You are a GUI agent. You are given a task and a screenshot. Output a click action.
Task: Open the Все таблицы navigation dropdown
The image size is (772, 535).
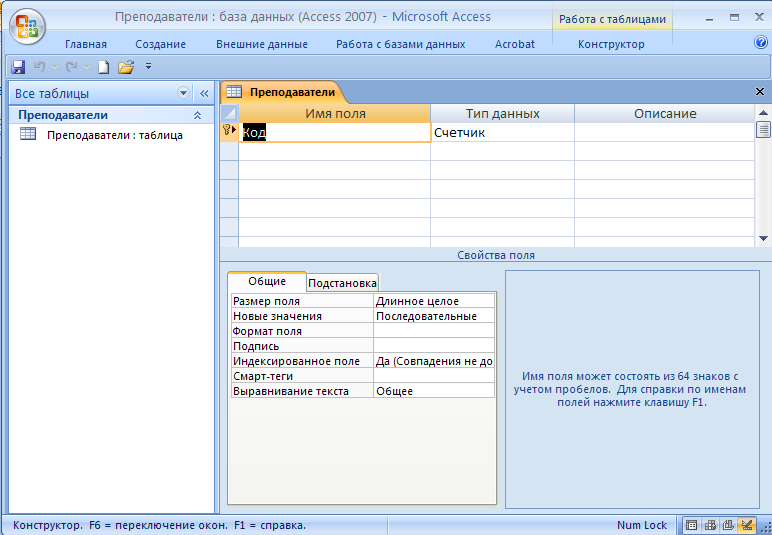[183, 93]
